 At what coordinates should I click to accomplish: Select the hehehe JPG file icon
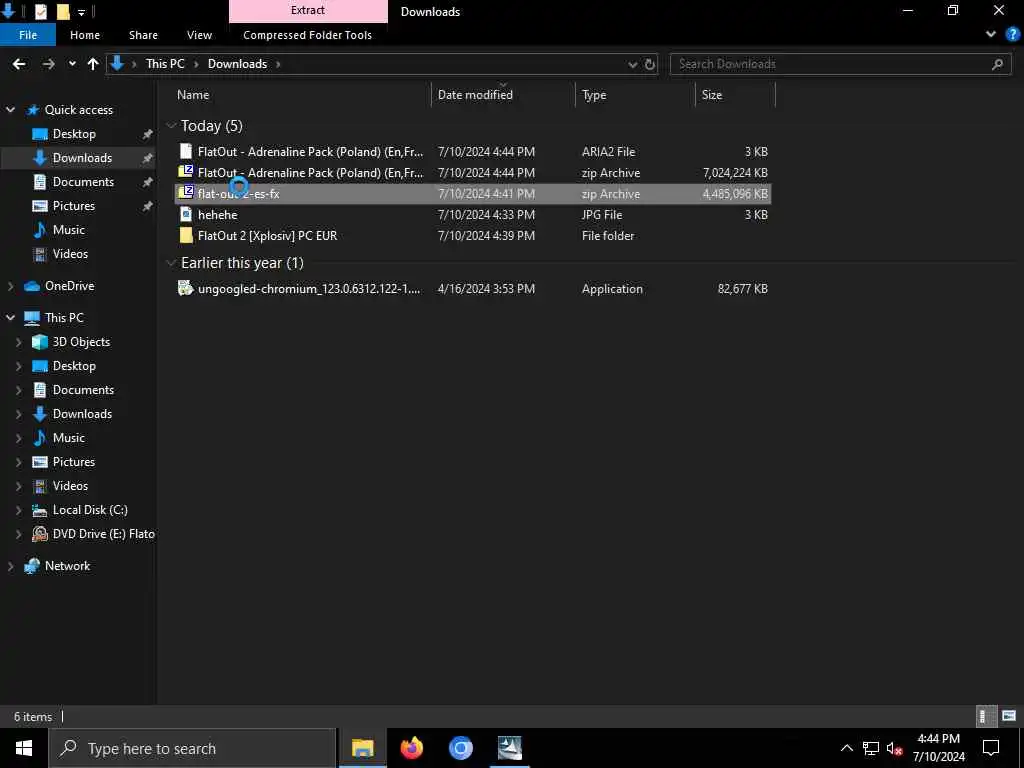click(x=186, y=214)
